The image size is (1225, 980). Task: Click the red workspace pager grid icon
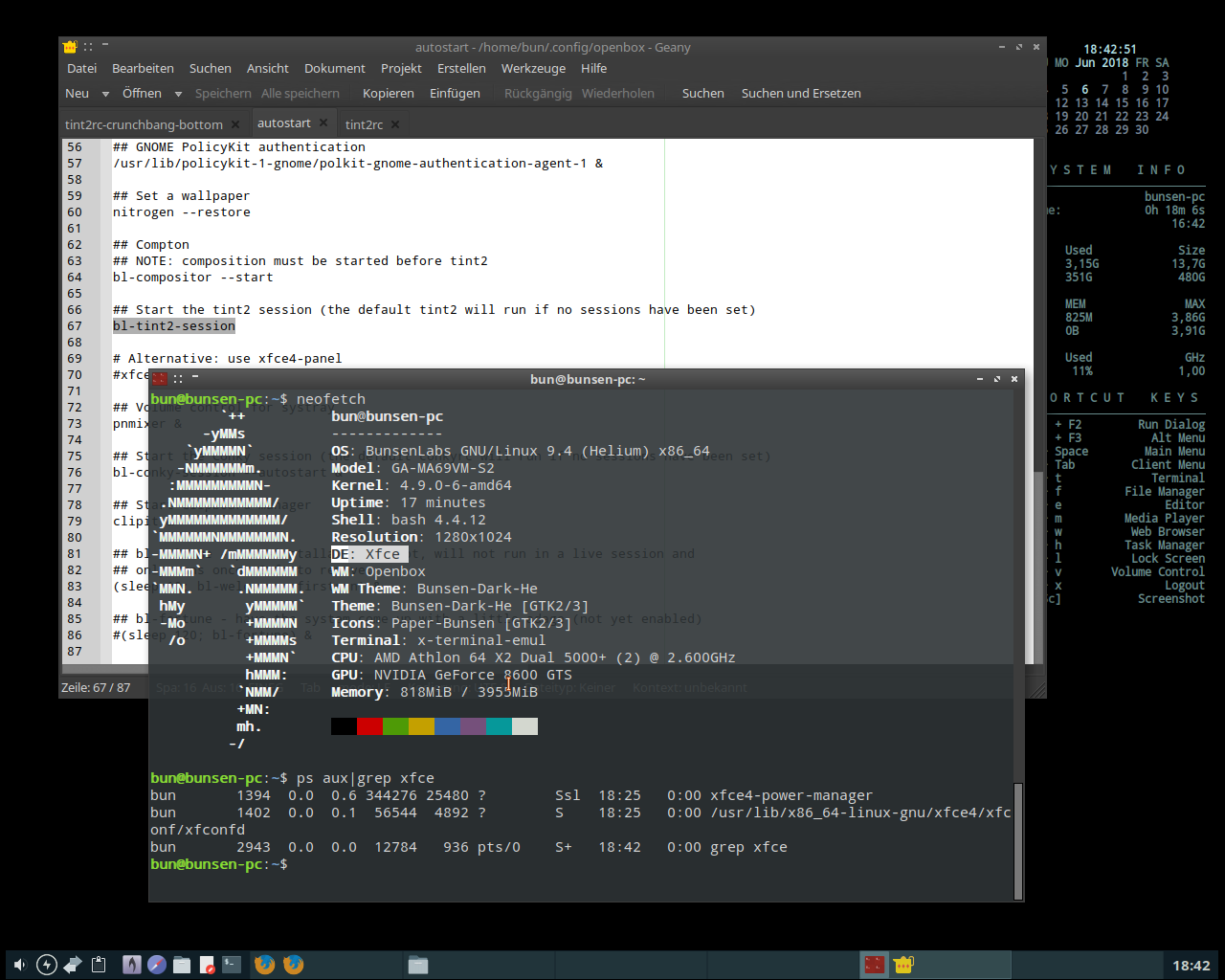(875, 965)
